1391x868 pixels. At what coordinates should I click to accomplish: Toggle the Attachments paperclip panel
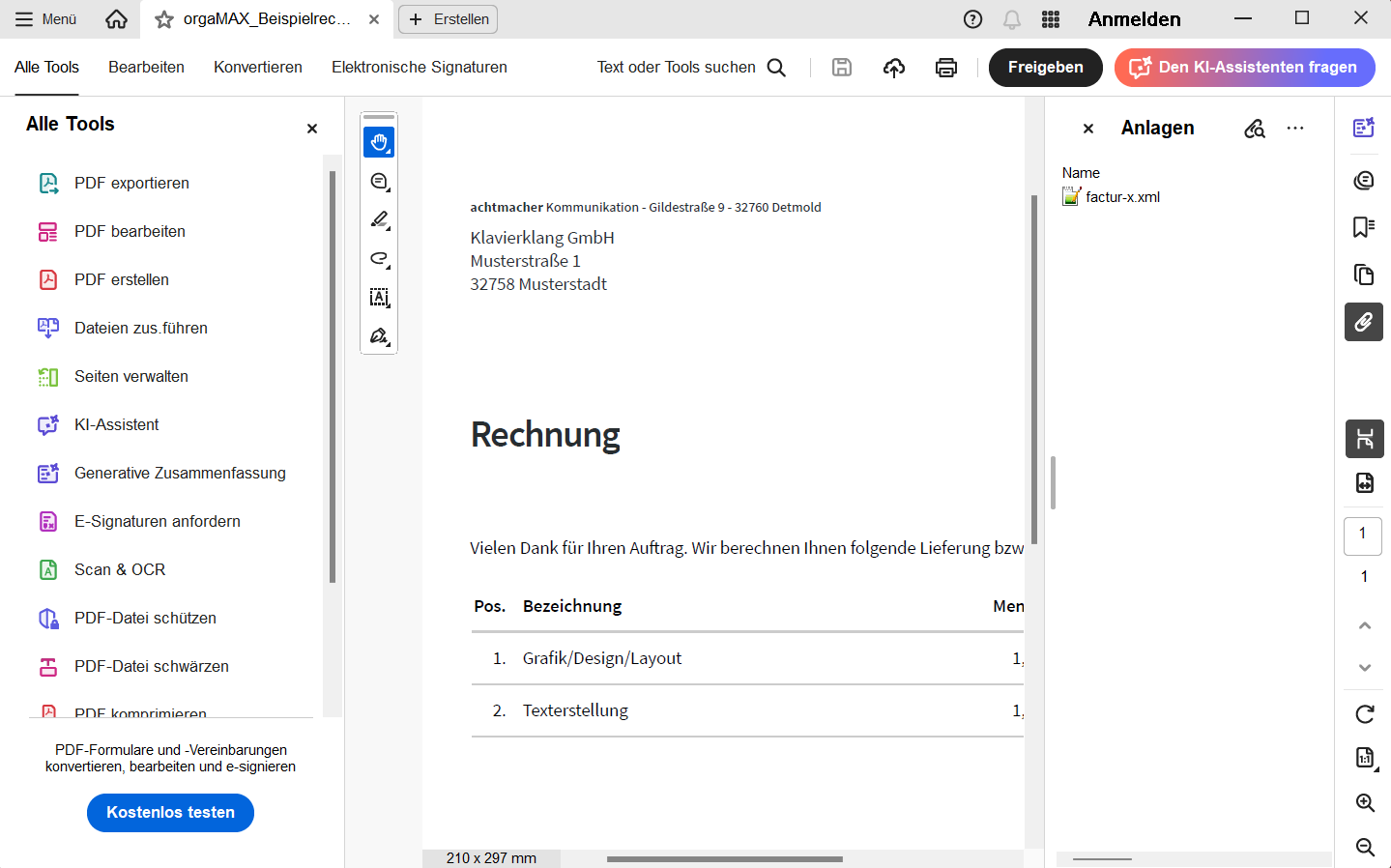point(1363,322)
